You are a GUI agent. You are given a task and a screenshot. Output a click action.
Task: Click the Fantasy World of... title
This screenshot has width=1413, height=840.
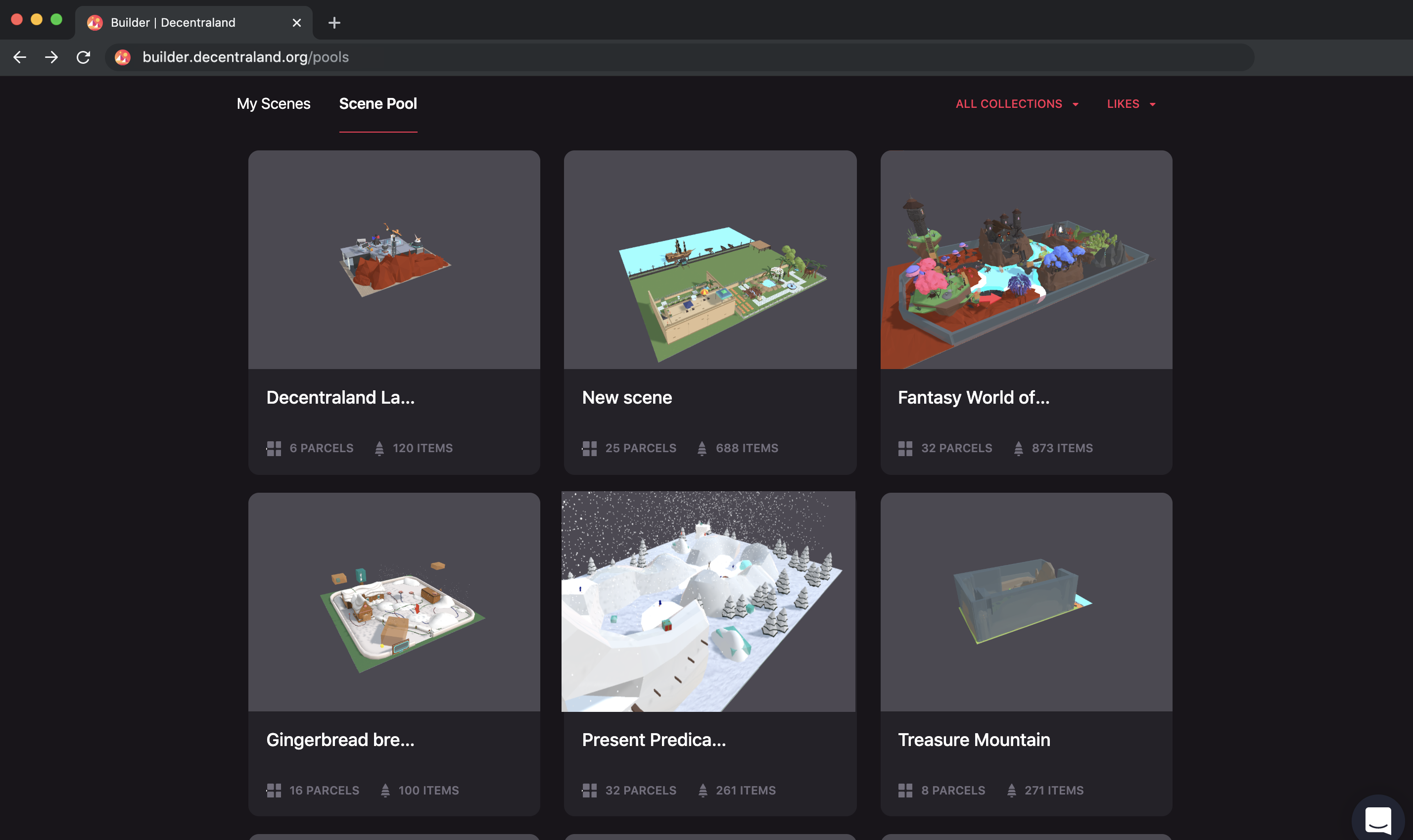tap(973, 397)
